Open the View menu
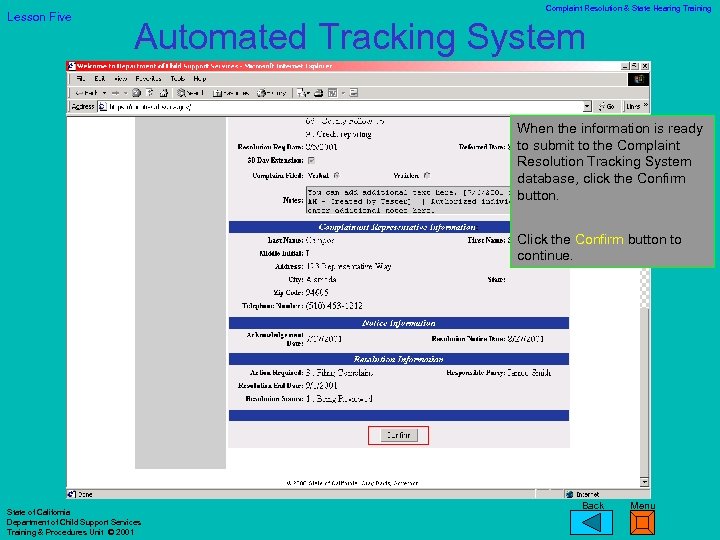 pyautogui.click(x=120, y=79)
